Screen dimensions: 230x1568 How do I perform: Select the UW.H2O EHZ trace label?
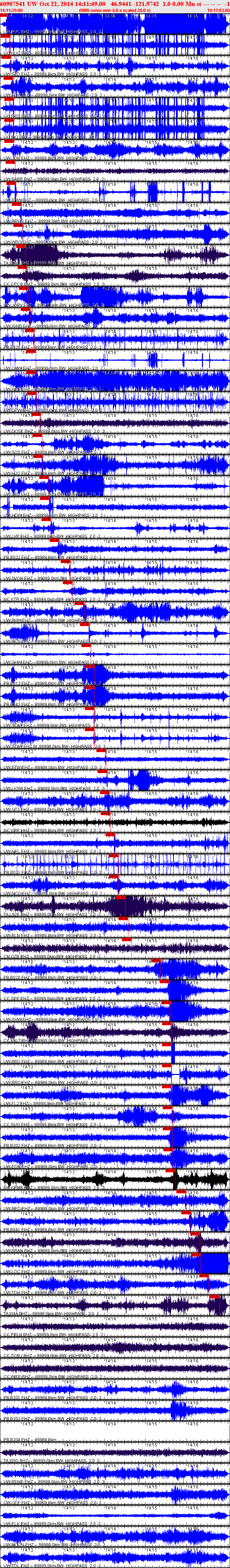pyautogui.click(x=54, y=472)
